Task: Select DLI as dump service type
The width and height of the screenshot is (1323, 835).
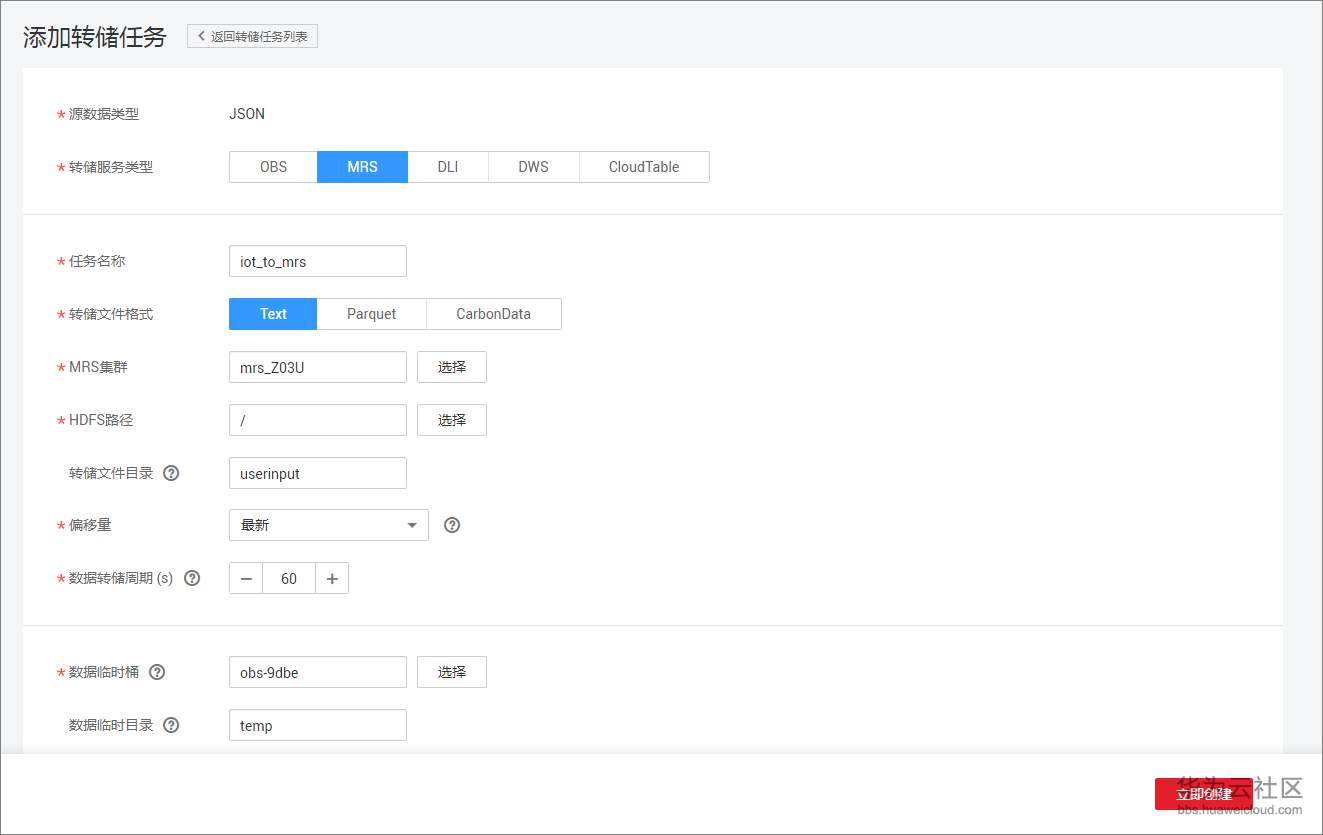Action: 447,167
